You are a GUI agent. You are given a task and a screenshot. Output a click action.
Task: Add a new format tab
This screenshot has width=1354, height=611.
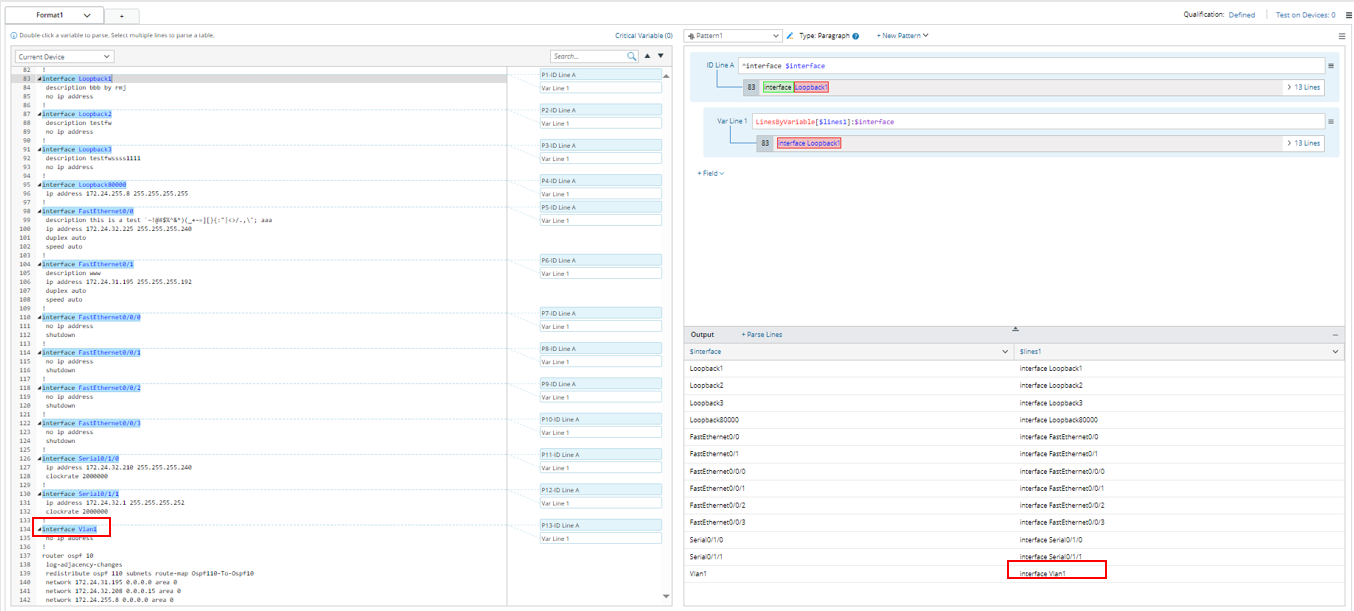pos(121,16)
